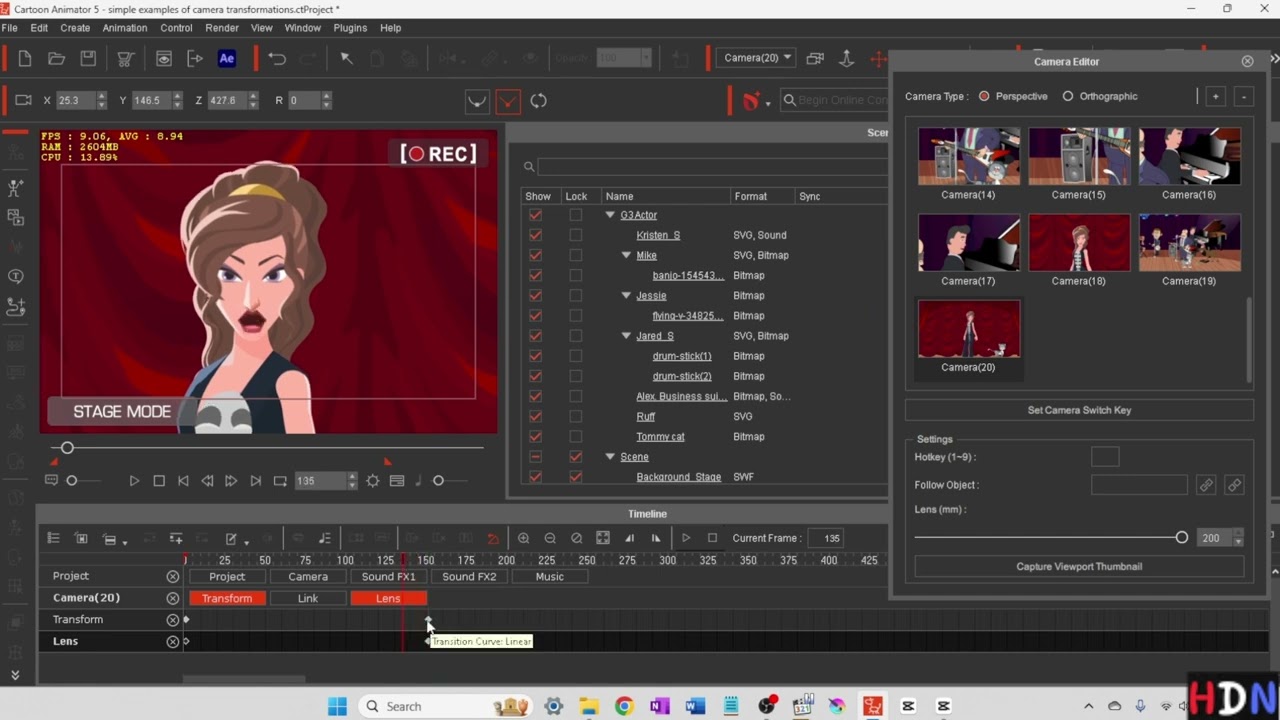Toggle Show checkbox for Kristen_S
1280x720 pixels.
point(536,235)
